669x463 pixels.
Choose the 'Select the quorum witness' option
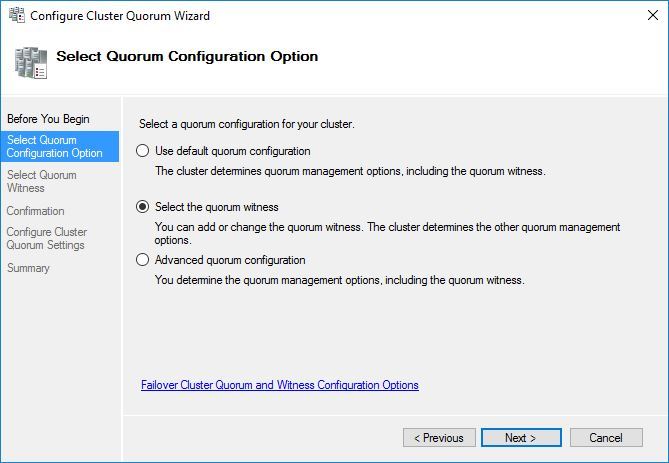142,207
